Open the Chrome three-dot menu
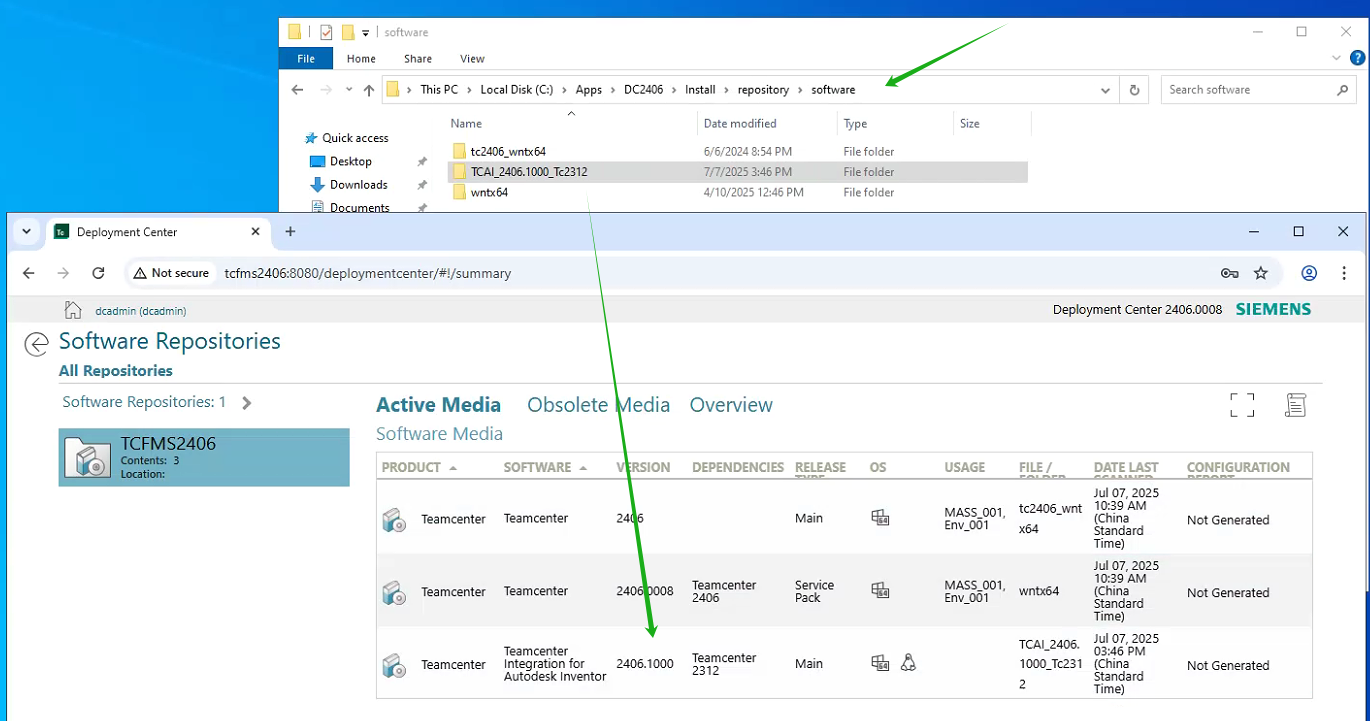This screenshot has height=721, width=1370. pyautogui.click(x=1345, y=273)
